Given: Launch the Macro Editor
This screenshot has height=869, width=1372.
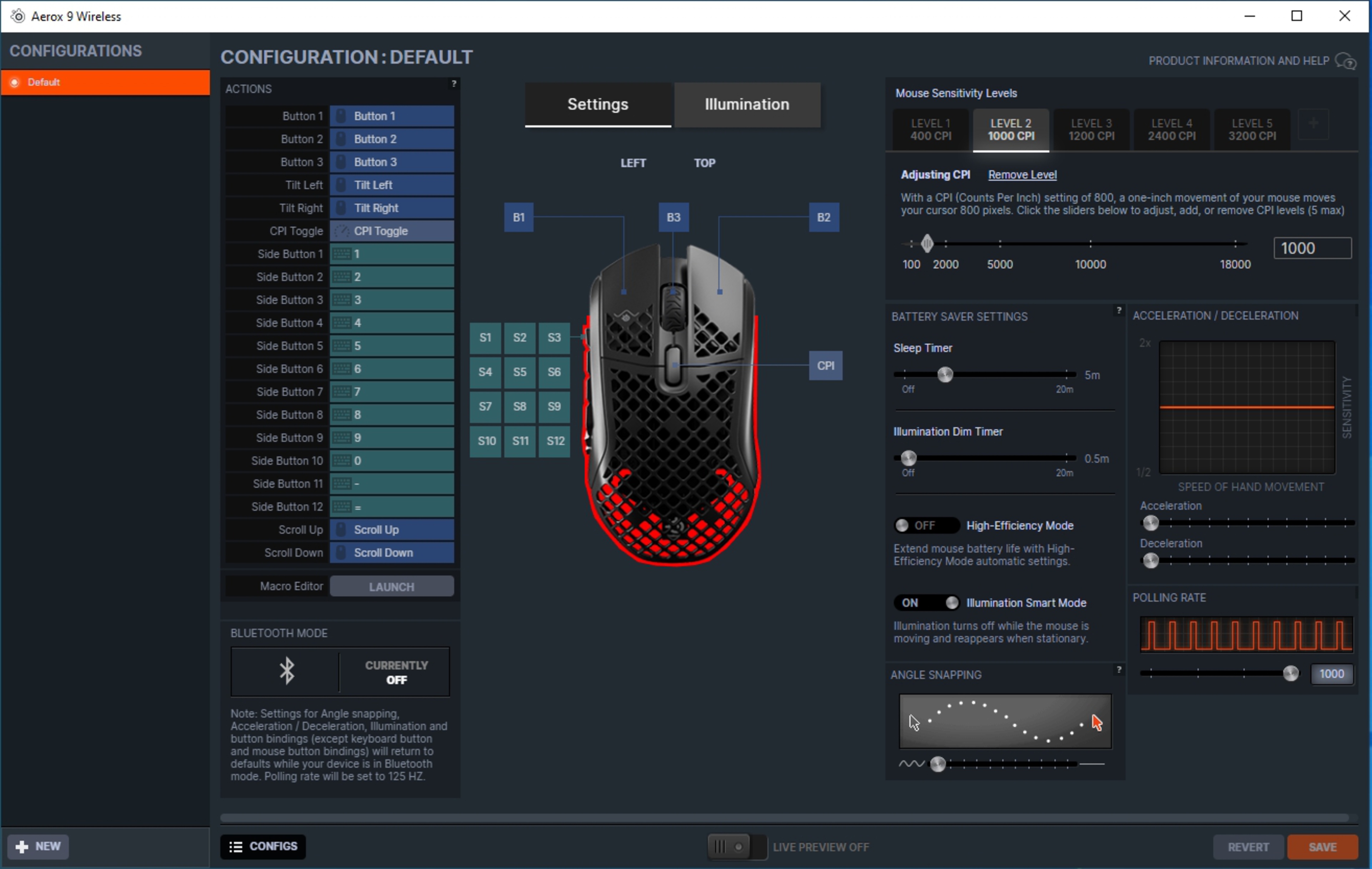Looking at the screenshot, I should (x=392, y=586).
